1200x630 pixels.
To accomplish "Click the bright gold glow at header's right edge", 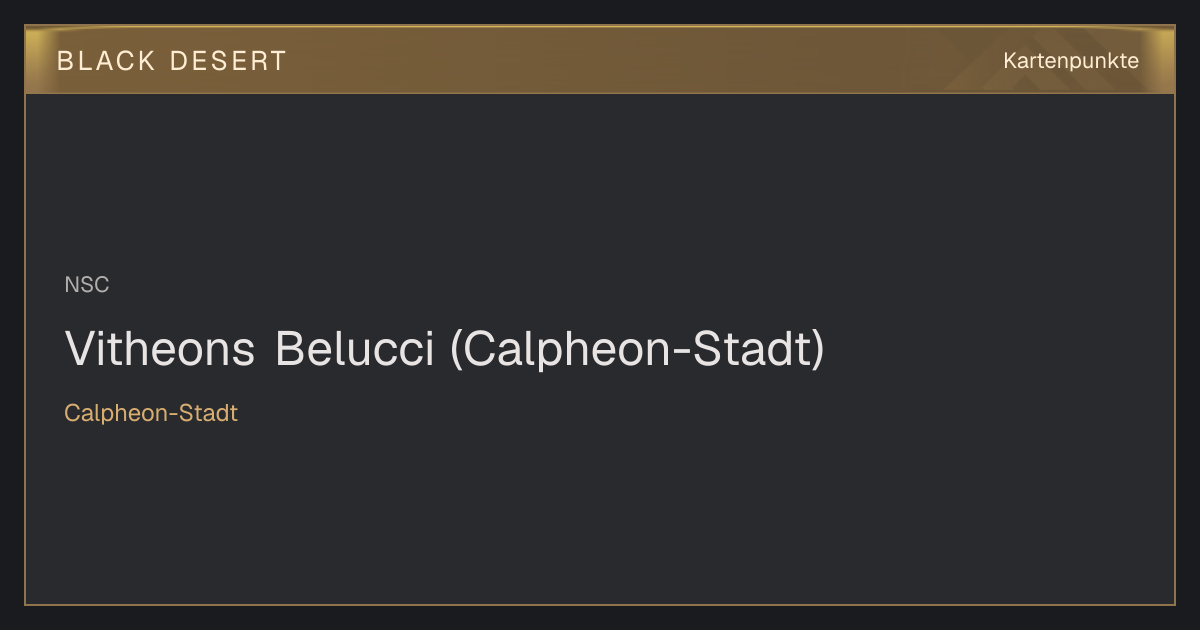I will click(x=1164, y=60).
